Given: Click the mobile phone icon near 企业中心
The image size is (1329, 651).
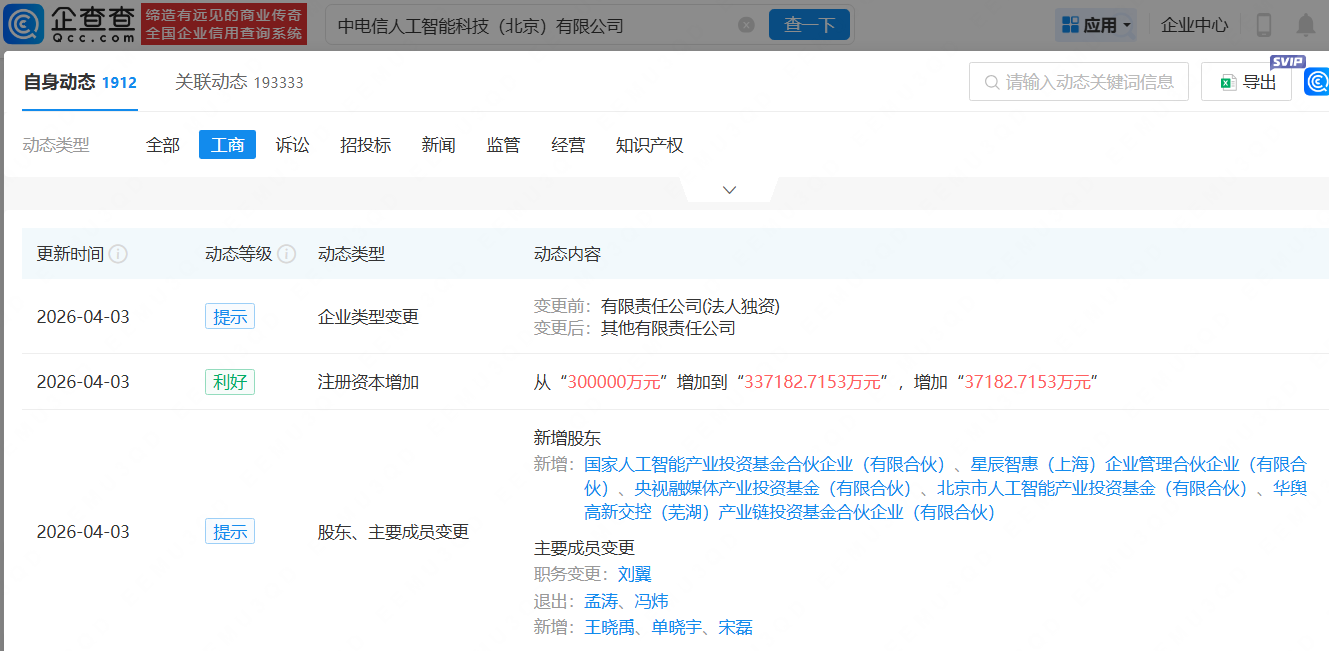Looking at the screenshot, I should pyautogui.click(x=1262, y=24).
